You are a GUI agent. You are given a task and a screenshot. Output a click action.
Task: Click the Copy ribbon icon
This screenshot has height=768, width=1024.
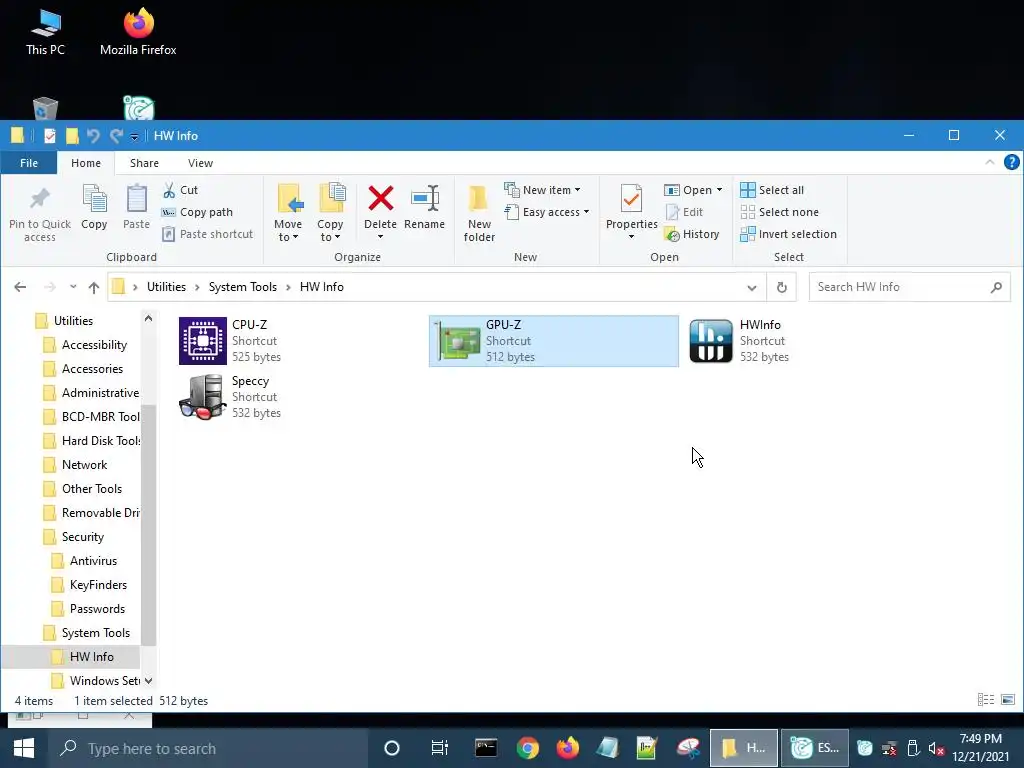coord(94,207)
